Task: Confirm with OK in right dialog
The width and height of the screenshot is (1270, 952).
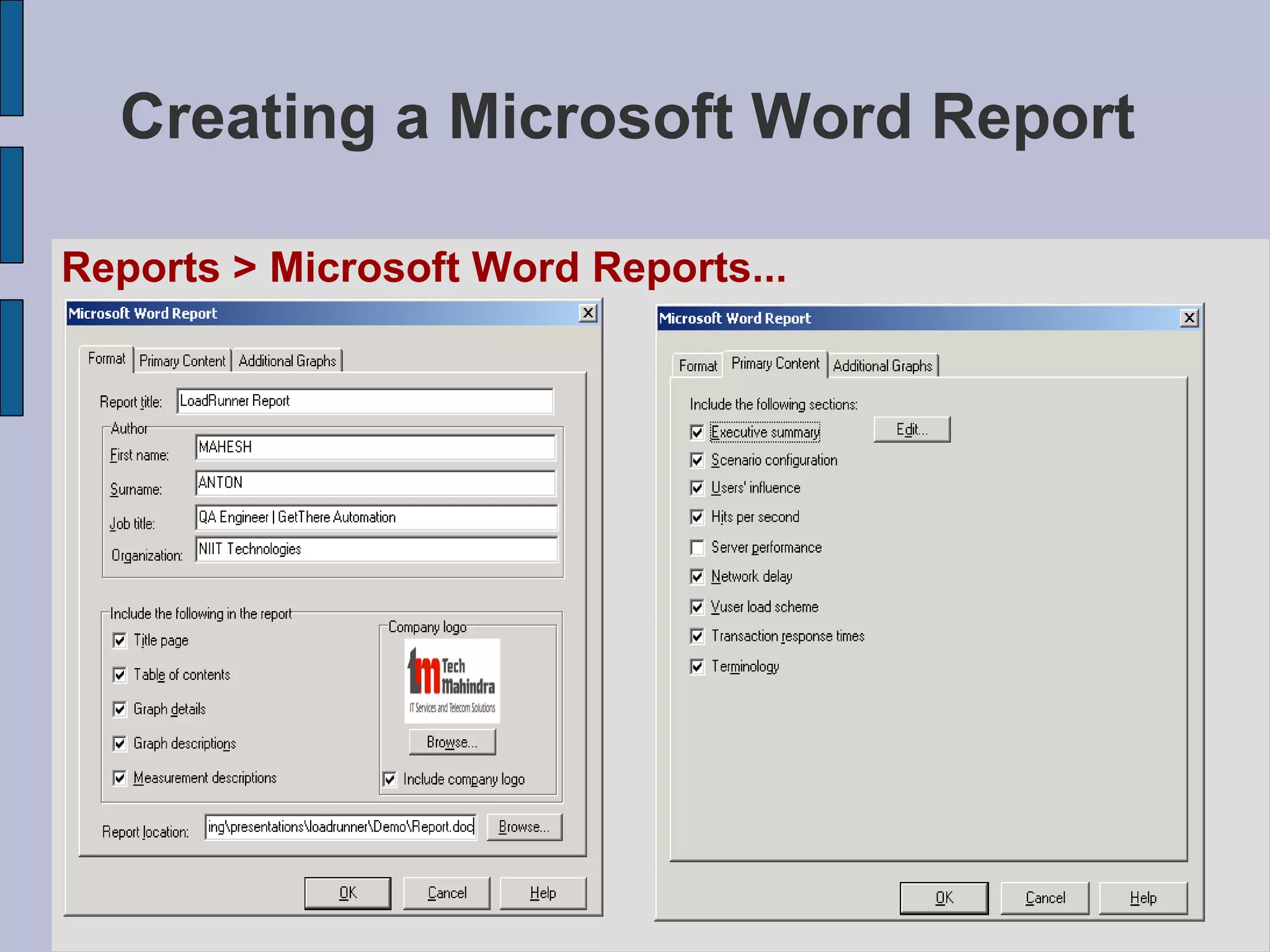Action: pyautogui.click(x=944, y=898)
